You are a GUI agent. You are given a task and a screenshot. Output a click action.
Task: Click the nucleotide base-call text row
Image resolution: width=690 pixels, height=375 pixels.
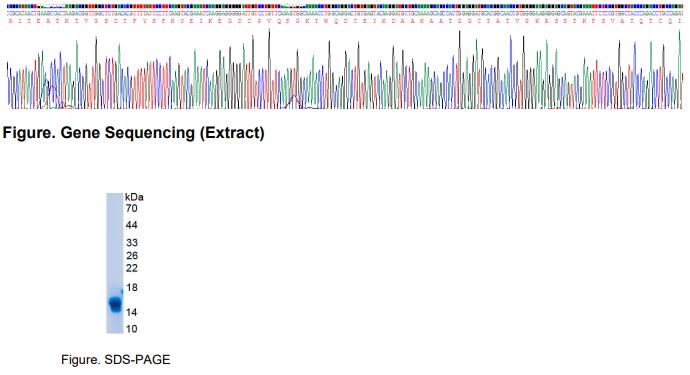click(x=345, y=14)
